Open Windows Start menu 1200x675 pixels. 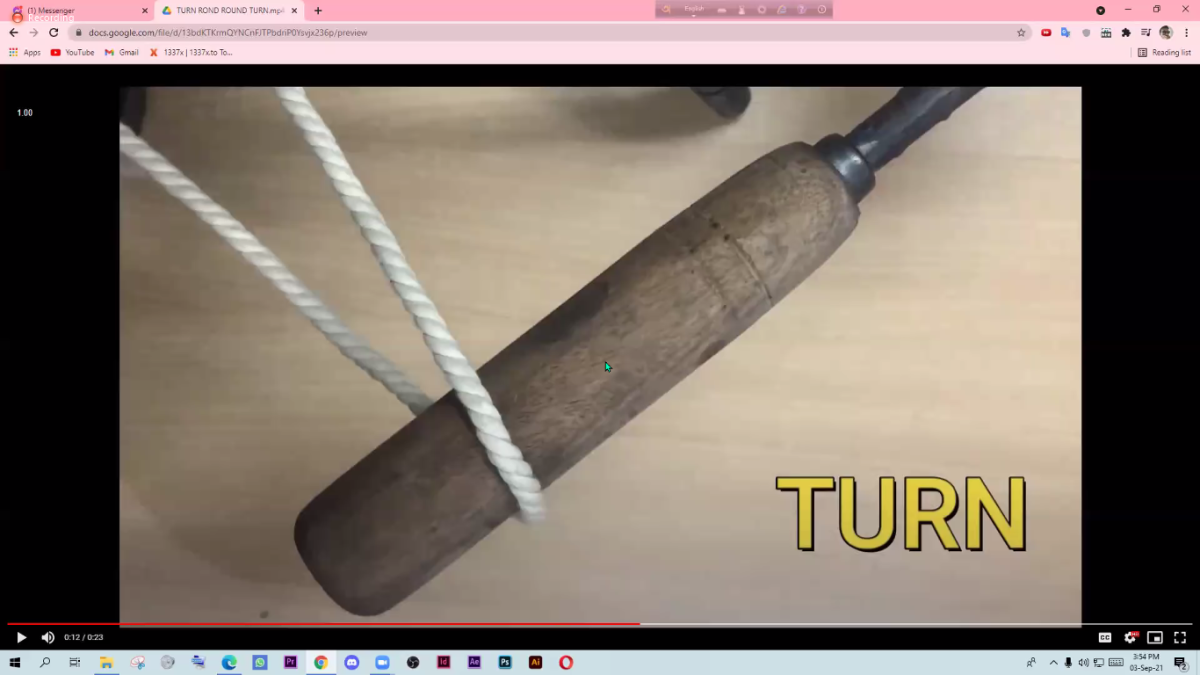15,662
